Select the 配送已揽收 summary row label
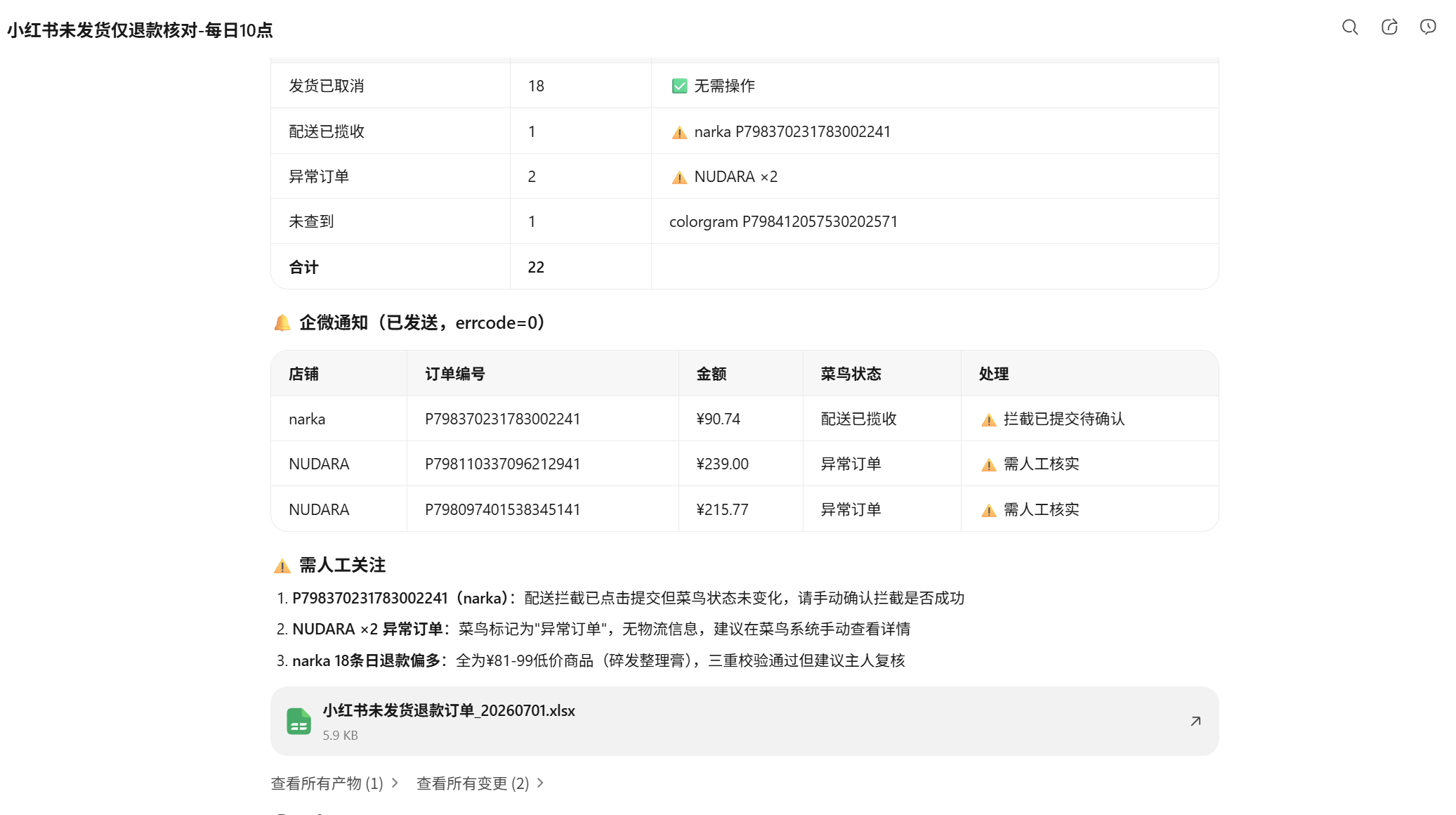This screenshot has height=815, width=1456. pyautogui.click(x=327, y=131)
